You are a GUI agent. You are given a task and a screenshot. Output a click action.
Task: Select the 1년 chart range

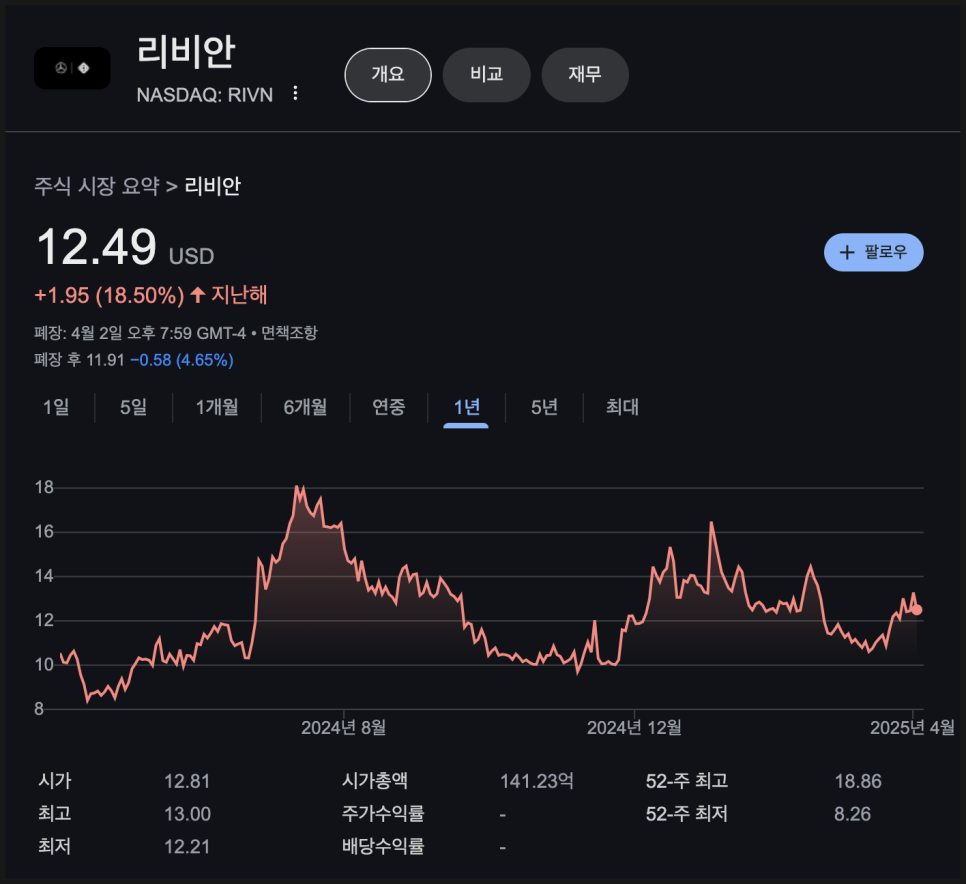[466, 407]
